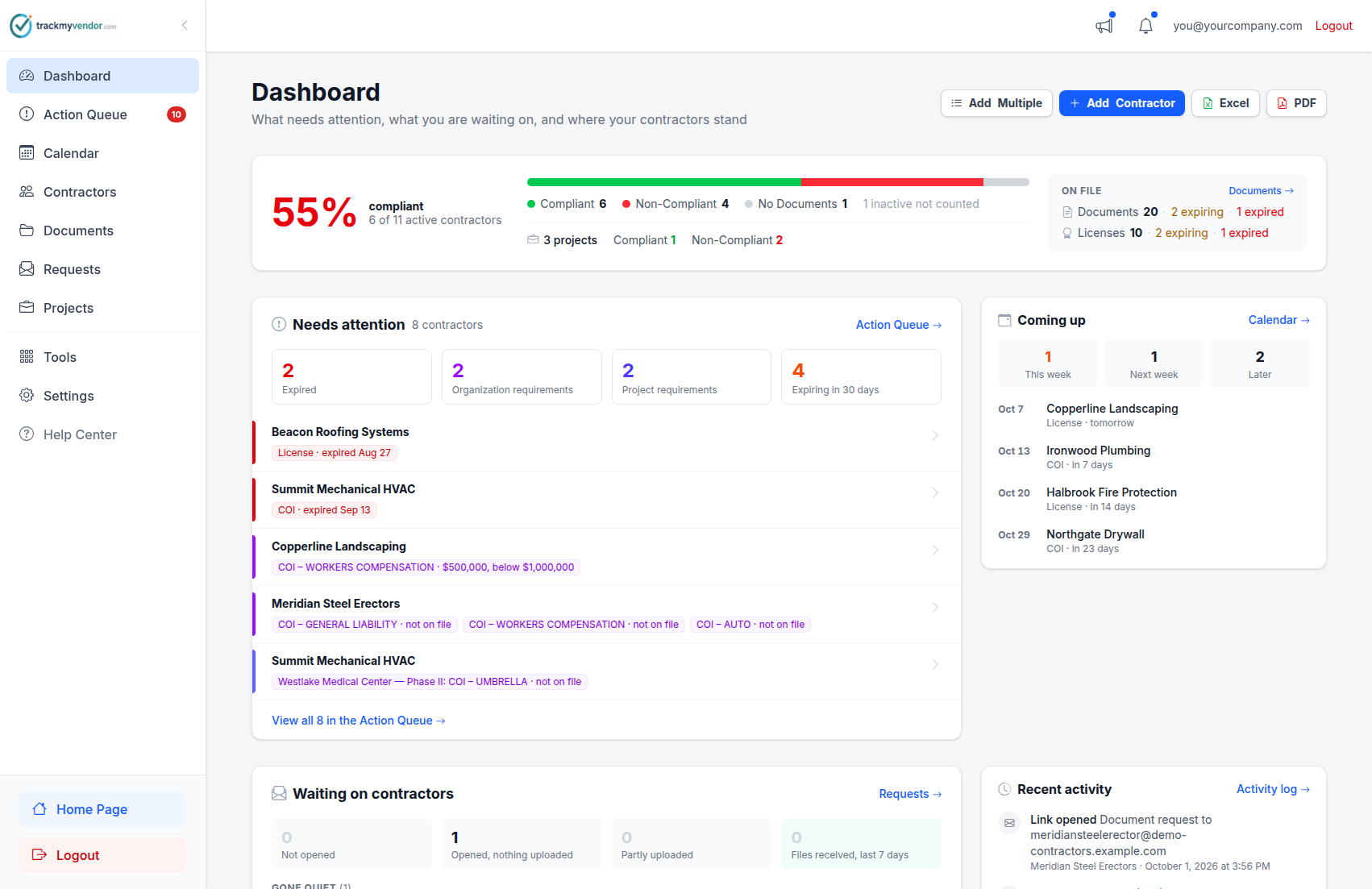
Task: Click View all 8 in the Action Queue
Action: tap(359, 721)
